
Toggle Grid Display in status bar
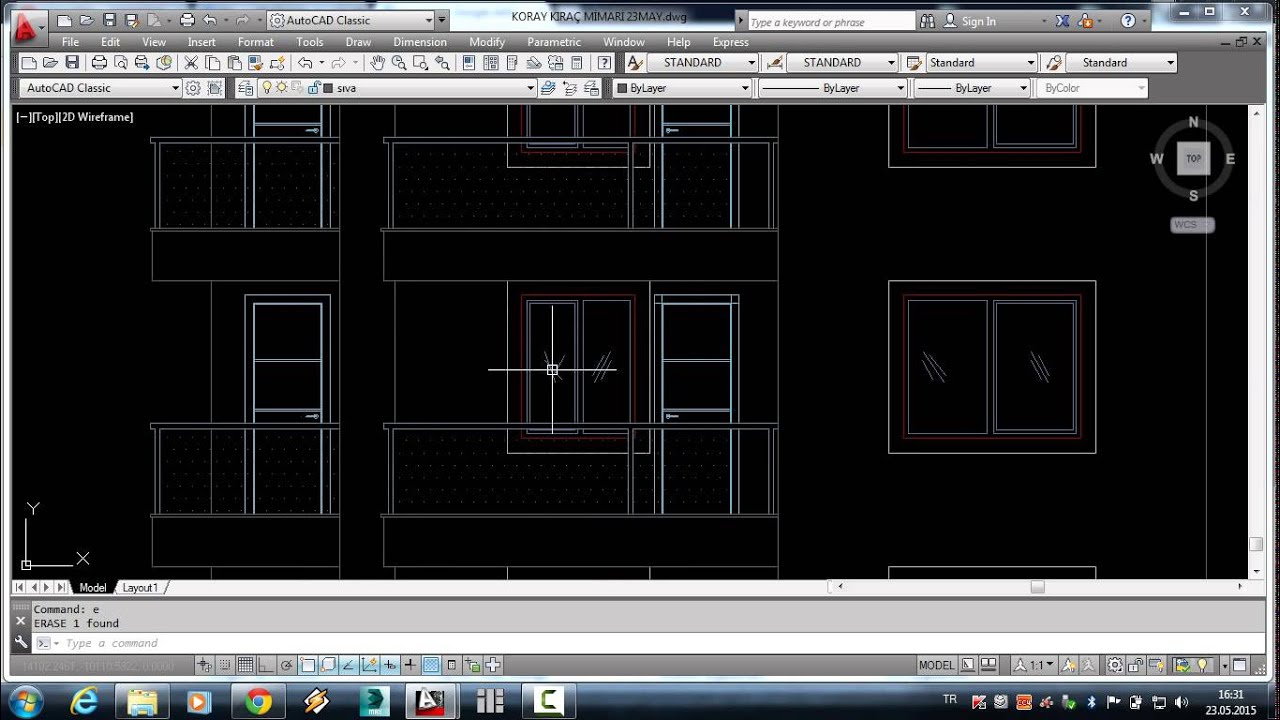245,665
